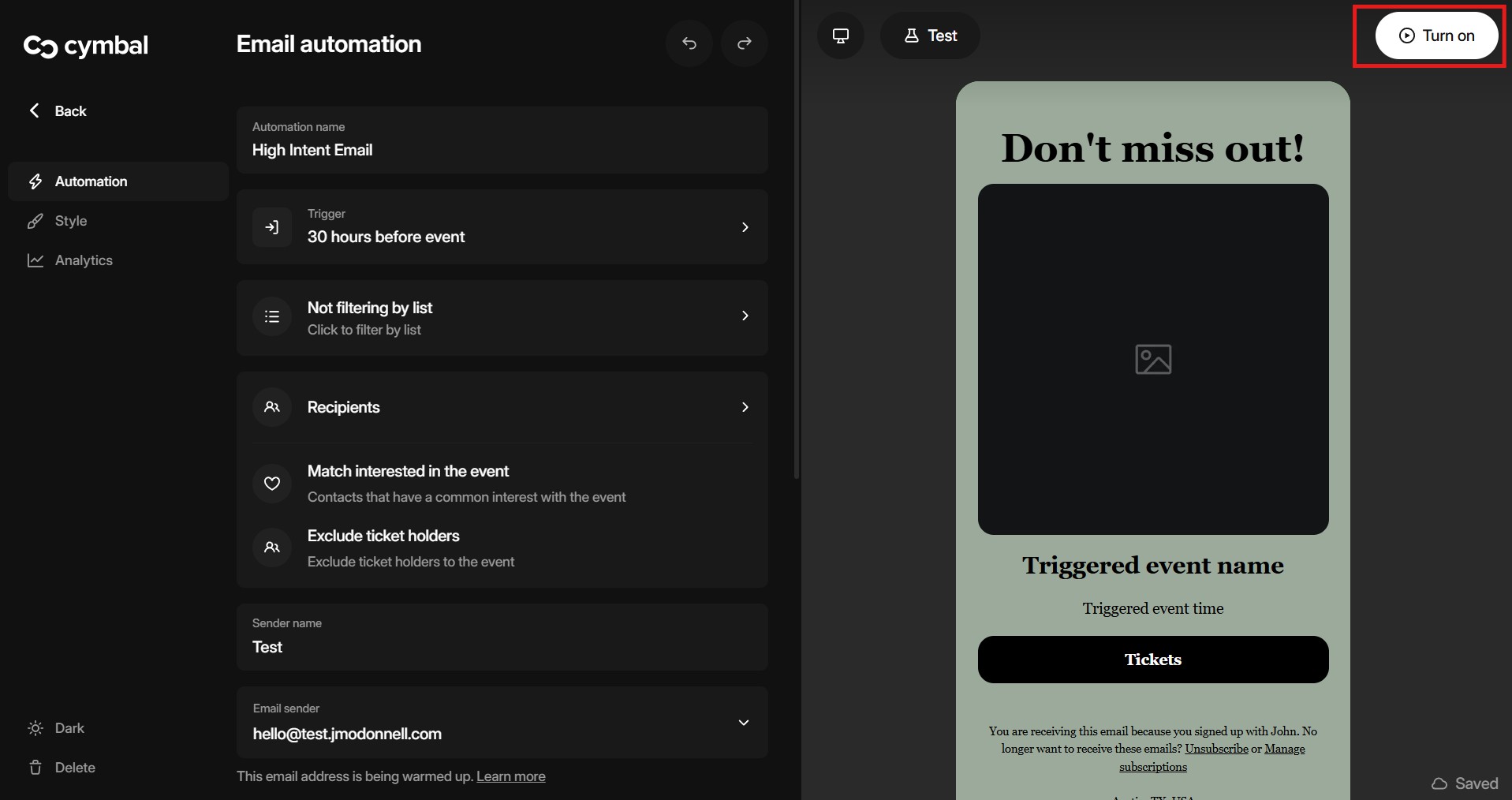Open the Analytics sidebar tab
Image resolution: width=1512 pixels, height=800 pixels.
point(83,260)
